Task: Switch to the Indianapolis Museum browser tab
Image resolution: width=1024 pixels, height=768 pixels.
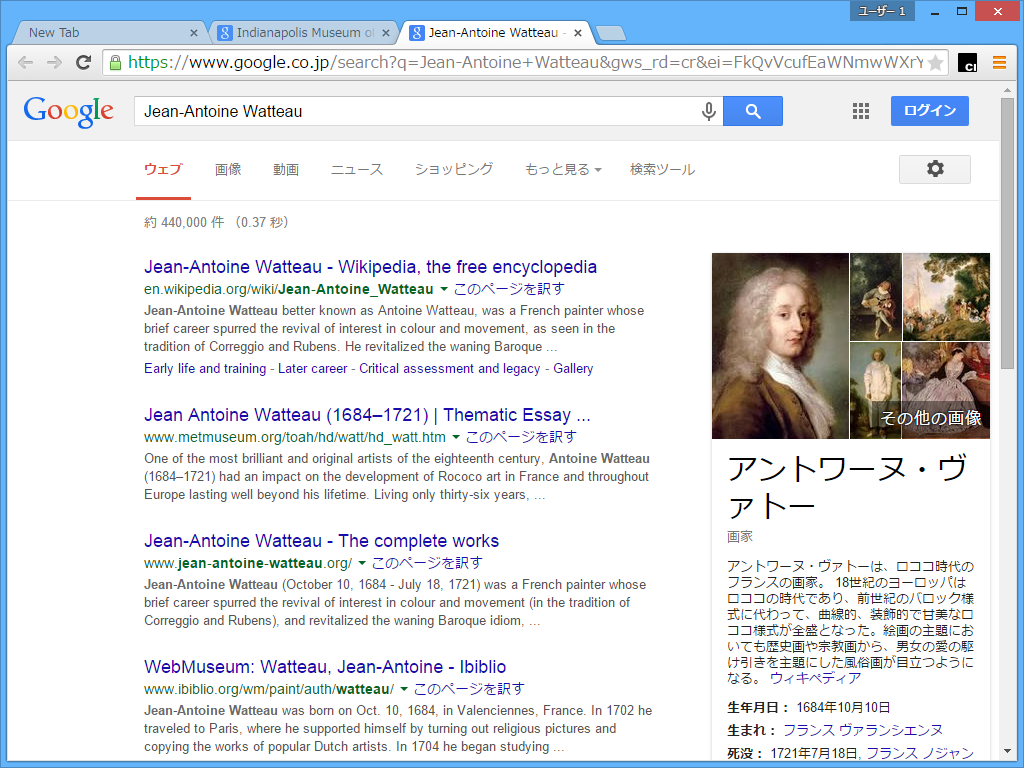Action: coord(295,31)
